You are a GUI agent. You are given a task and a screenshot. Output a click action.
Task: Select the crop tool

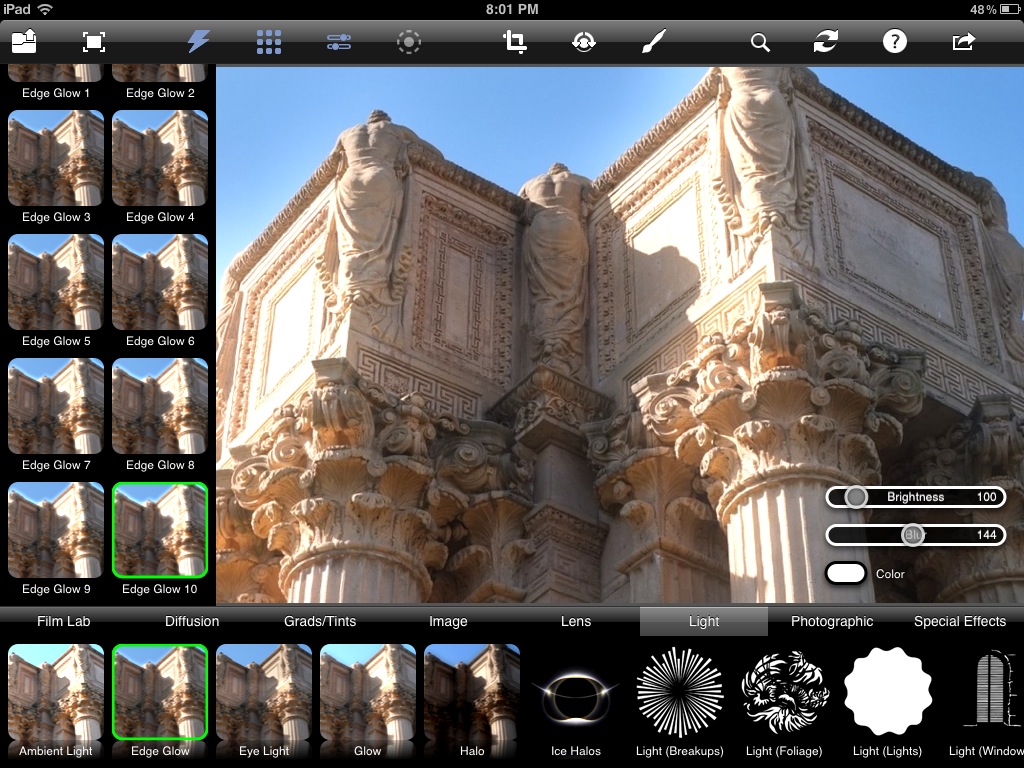[x=515, y=42]
